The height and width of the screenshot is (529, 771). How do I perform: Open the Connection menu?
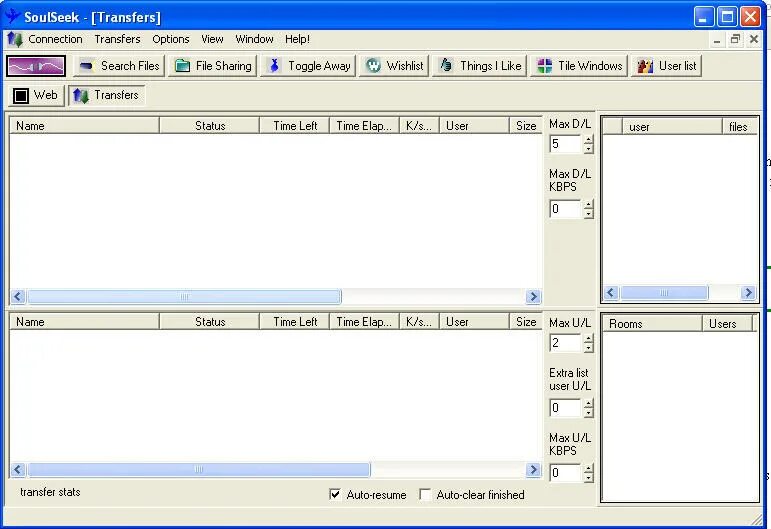tap(55, 39)
